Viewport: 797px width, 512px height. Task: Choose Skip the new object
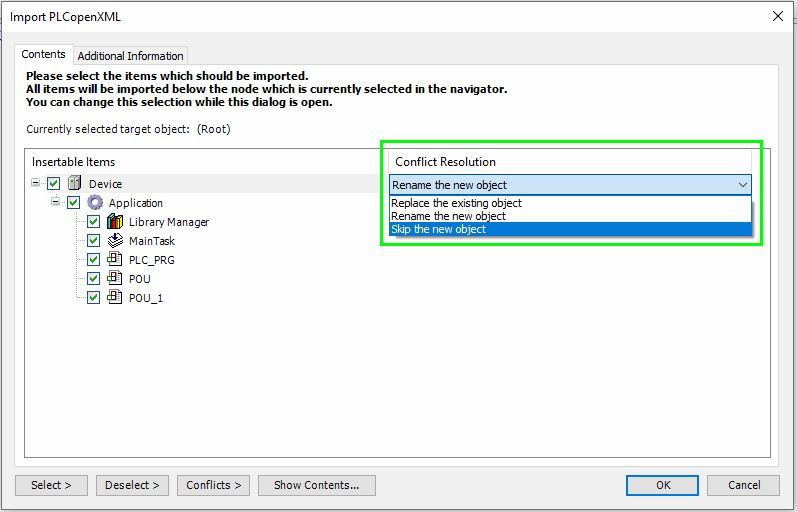tap(570, 229)
